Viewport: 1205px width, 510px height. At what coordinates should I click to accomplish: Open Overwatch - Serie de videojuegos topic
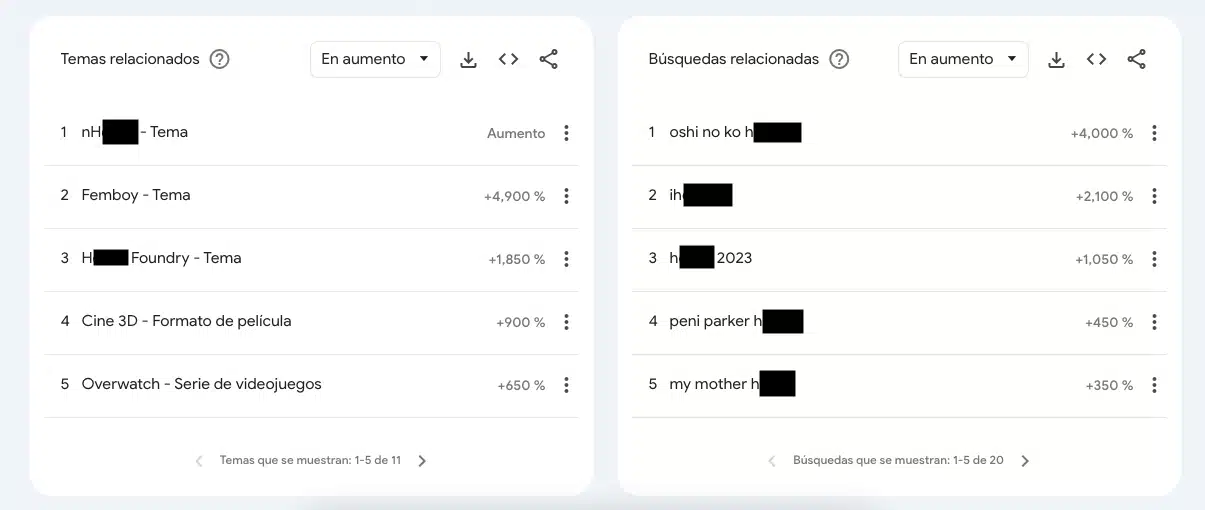pyautogui.click(x=201, y=384)
